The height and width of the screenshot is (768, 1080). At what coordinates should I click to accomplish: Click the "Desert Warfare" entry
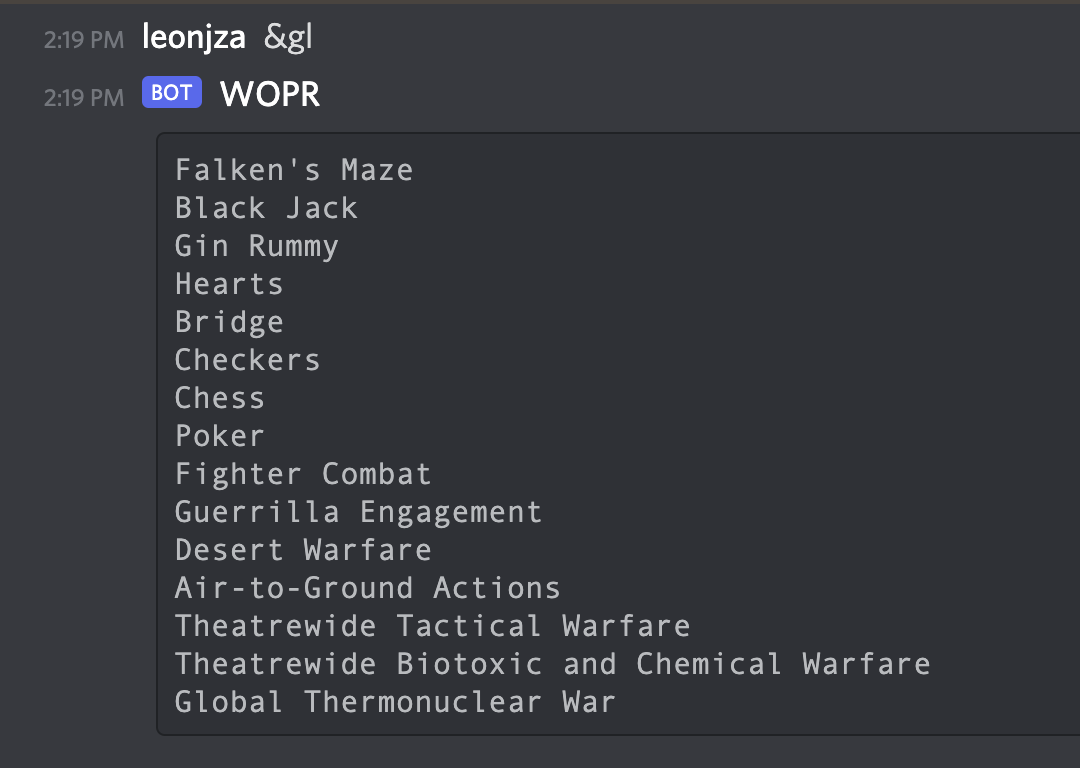coord(303,550)
